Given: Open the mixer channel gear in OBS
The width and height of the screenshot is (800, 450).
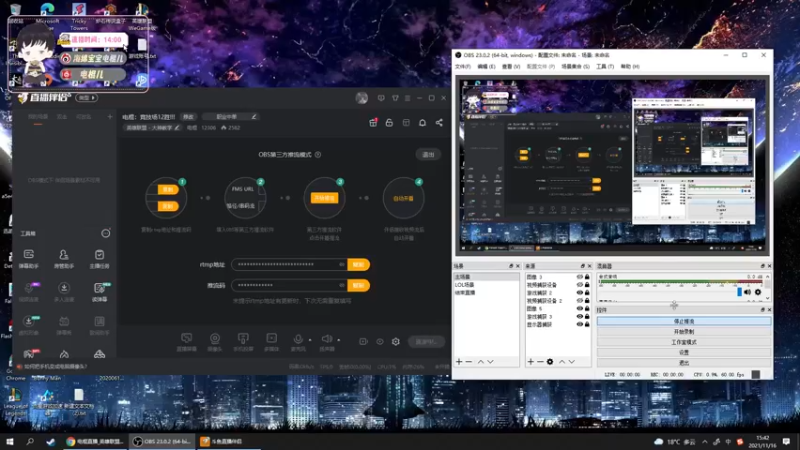Looking at the screenshot, I should 758,292.
